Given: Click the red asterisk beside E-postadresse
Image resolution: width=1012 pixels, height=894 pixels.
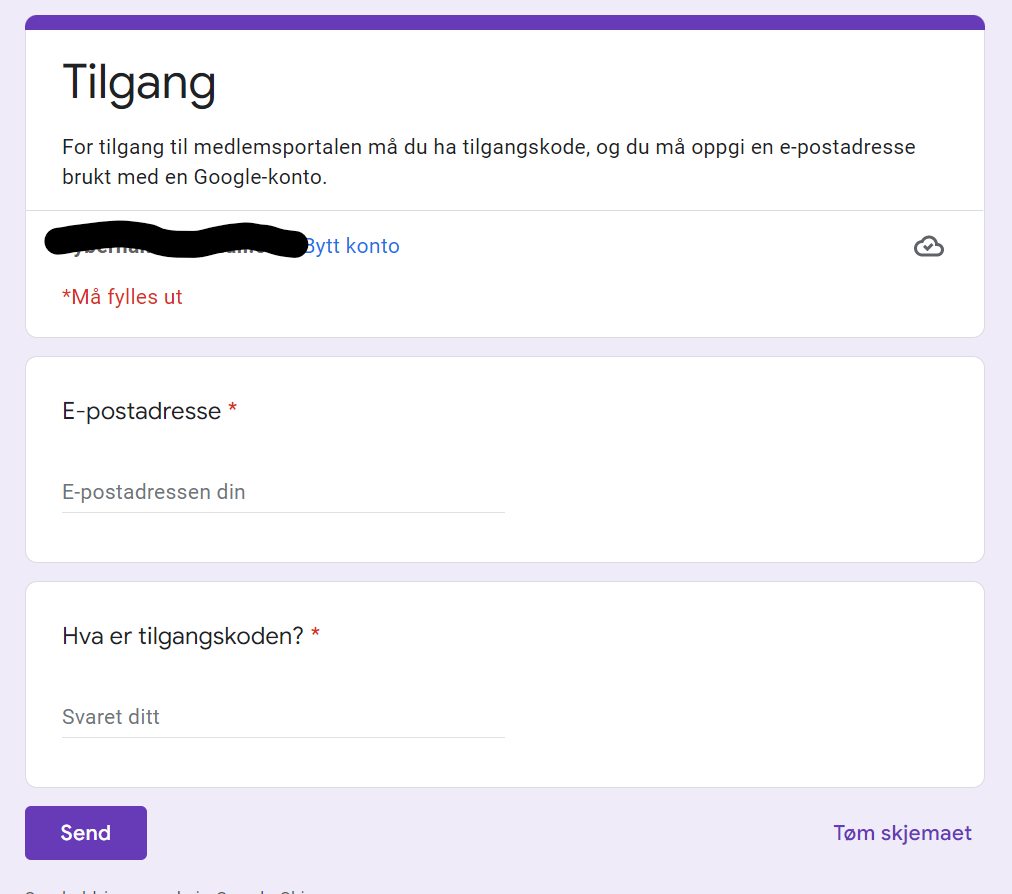Looking at the screenshot, I should pos(233,410).
